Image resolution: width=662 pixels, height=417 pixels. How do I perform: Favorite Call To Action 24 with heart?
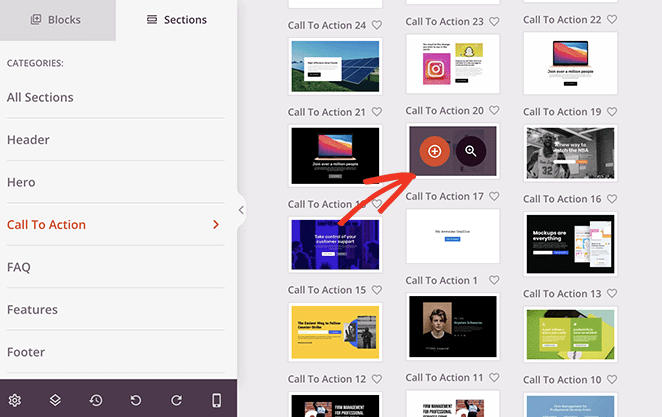pyautogui.click(x=376, y=25)
